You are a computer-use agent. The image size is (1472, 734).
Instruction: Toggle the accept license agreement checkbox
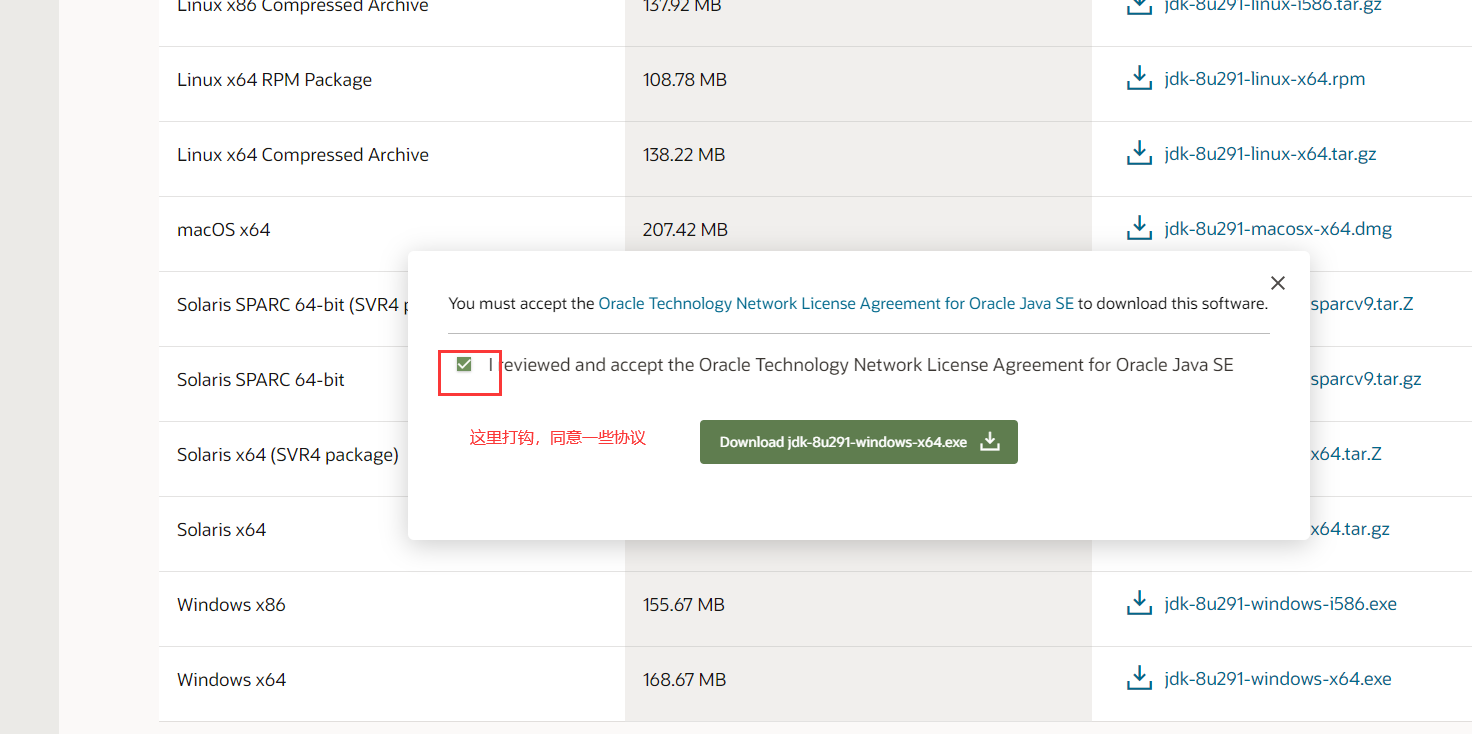point(464,364)
